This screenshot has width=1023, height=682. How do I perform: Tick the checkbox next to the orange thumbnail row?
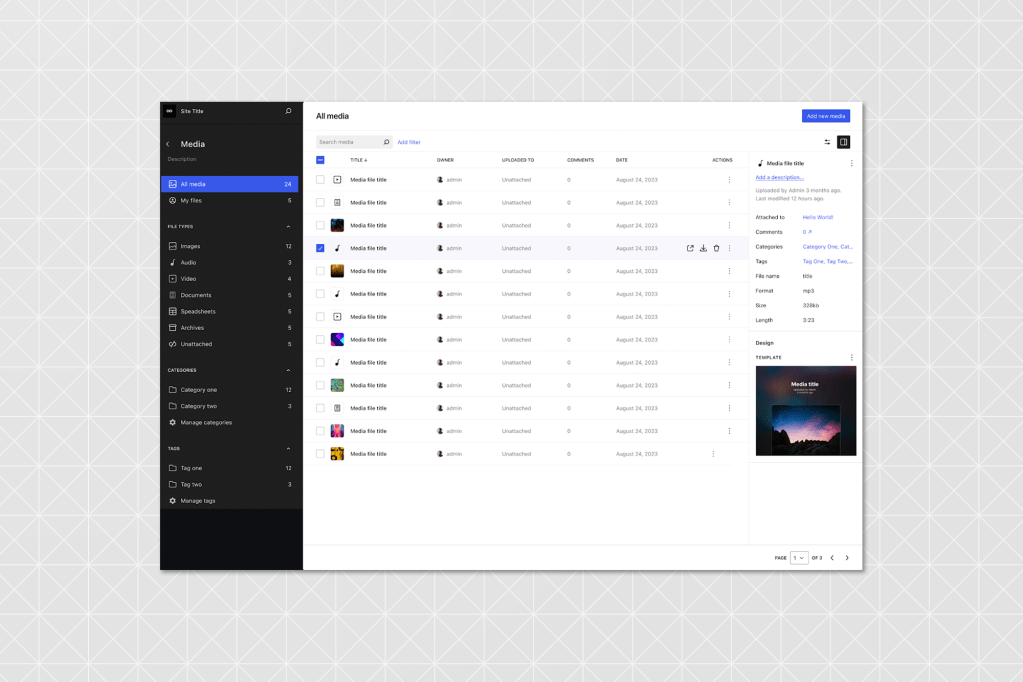[320, 271]
